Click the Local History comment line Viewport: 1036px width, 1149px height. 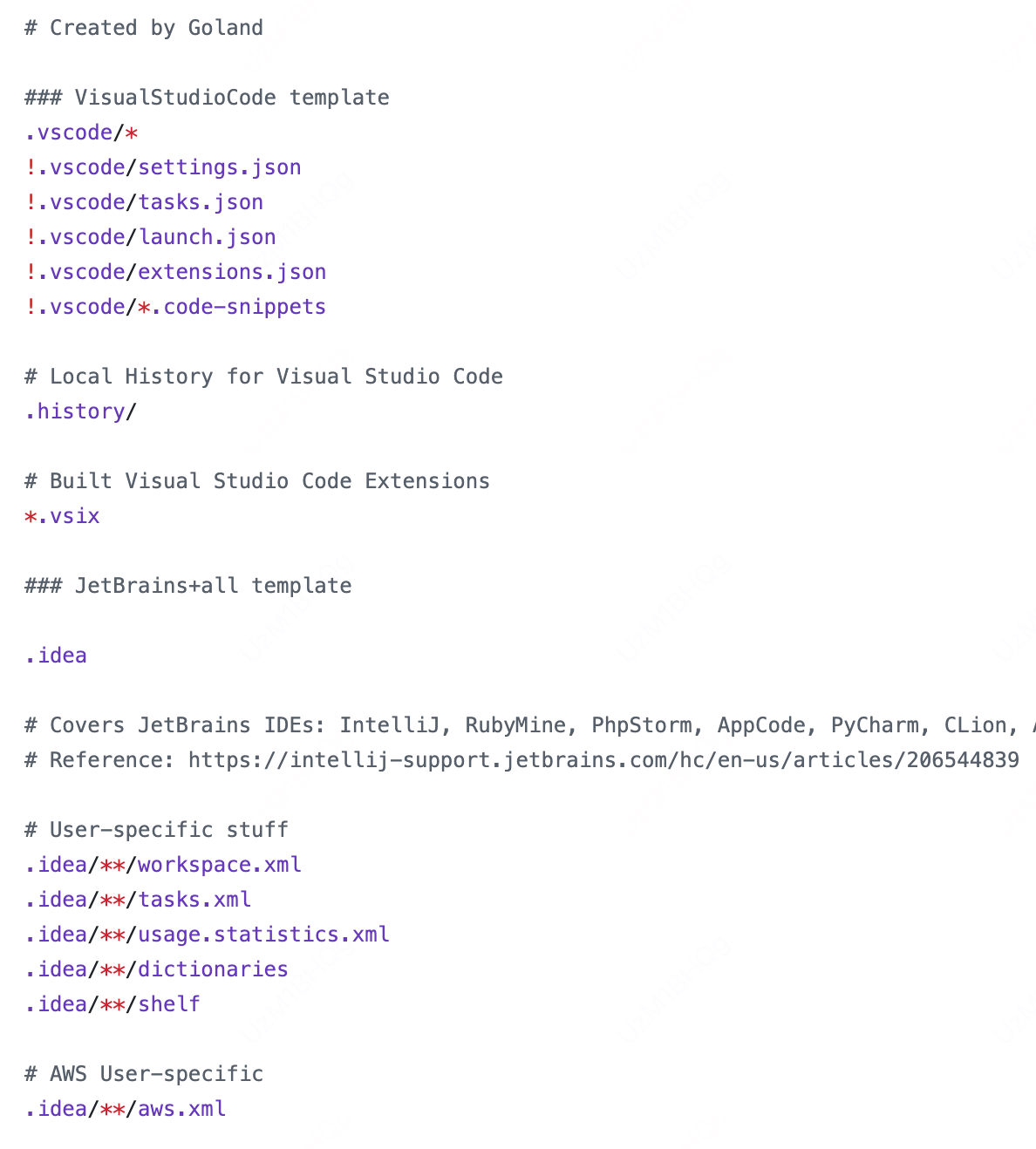pos(263,377)
